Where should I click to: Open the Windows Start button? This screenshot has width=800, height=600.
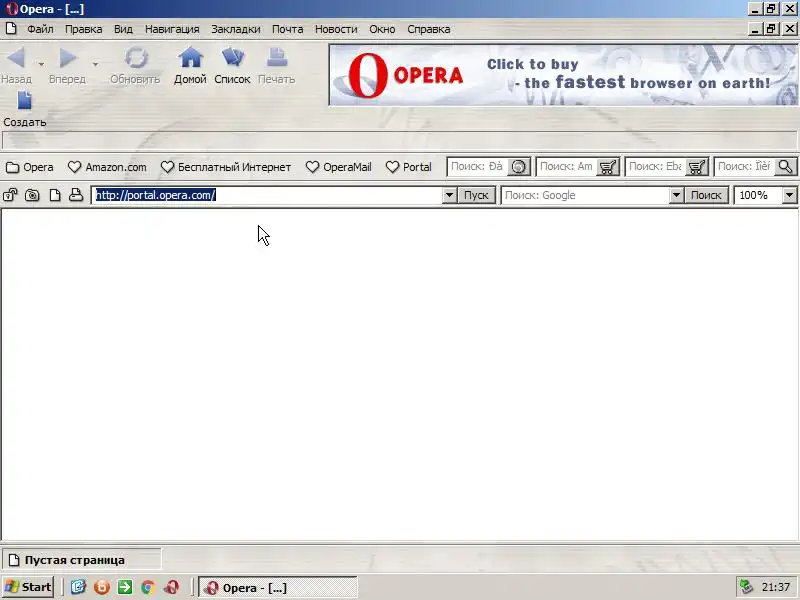(x=28, y=587)
